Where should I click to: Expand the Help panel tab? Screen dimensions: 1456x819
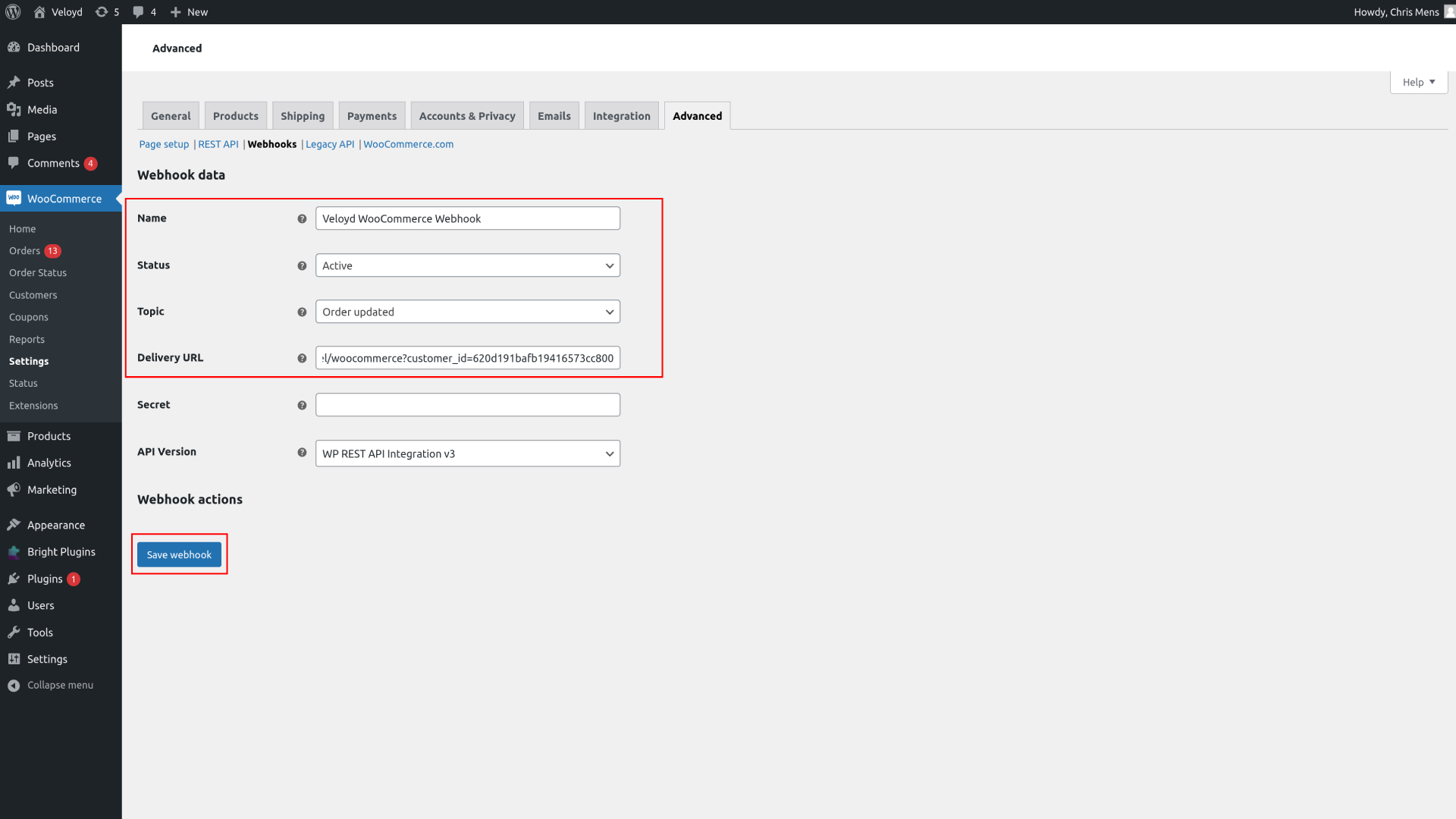(x=1418, y=82)
